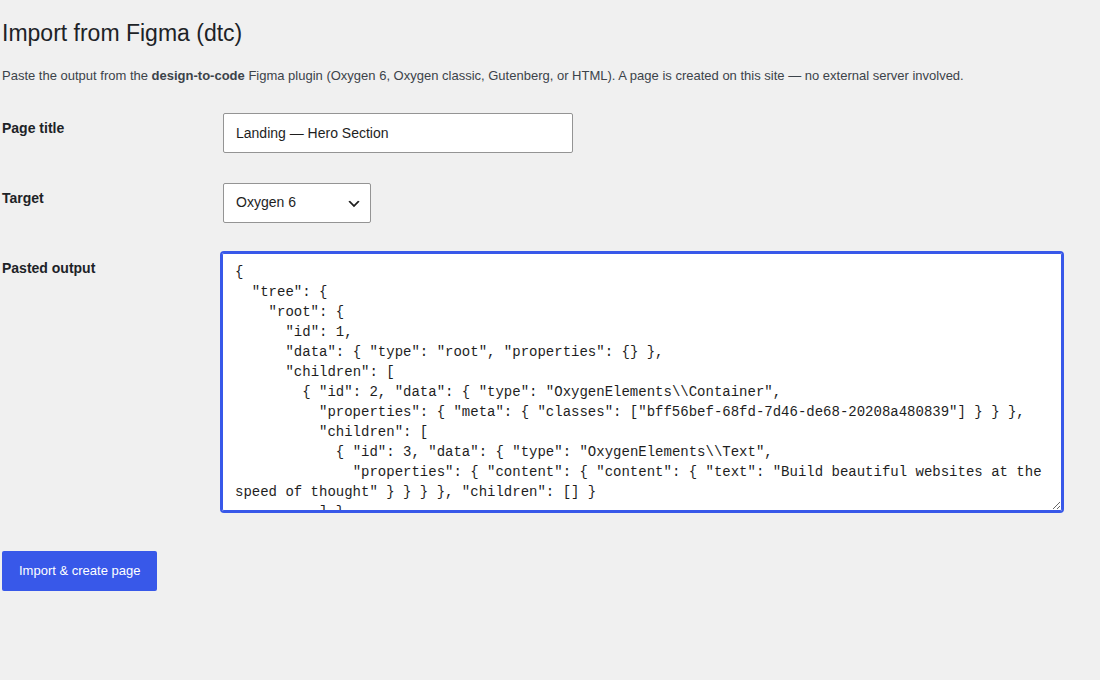The width and height of the screenshot is (1100, 680).
Task: Click the Pasted output label
Action: click(x=48, y=268)
